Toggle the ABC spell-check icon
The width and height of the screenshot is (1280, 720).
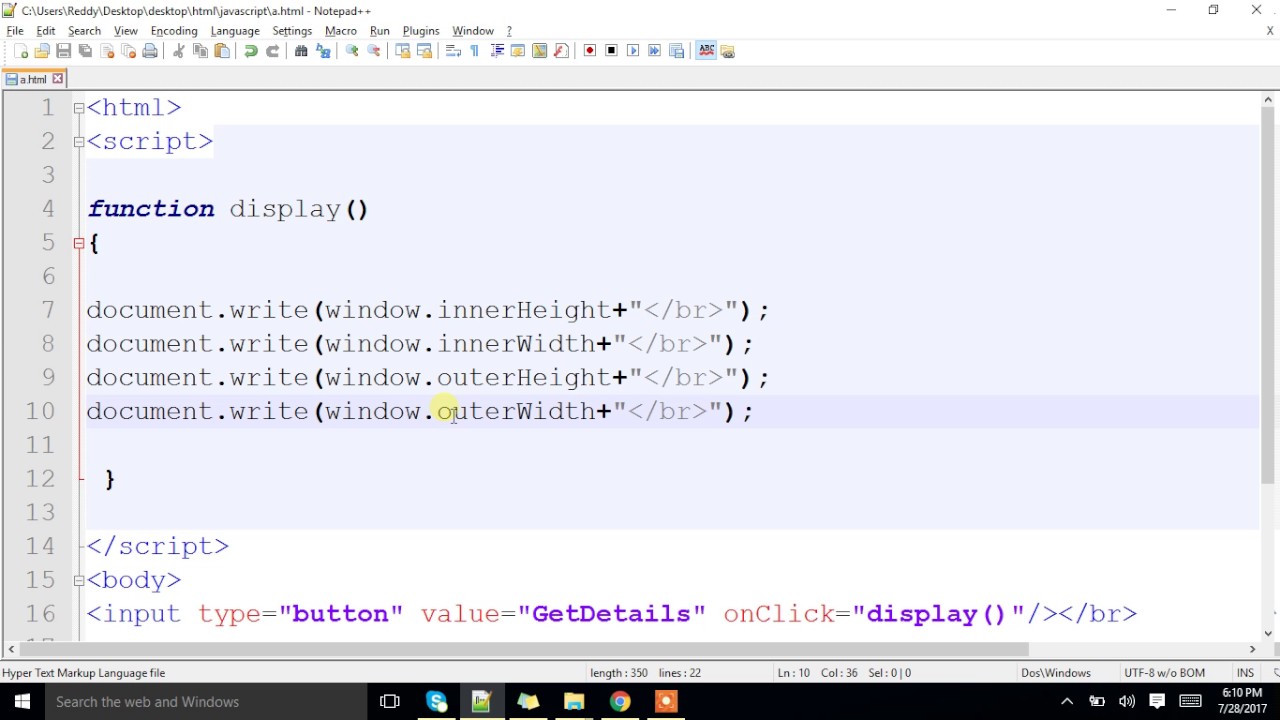pyautogui.click(x=706, y=51)
